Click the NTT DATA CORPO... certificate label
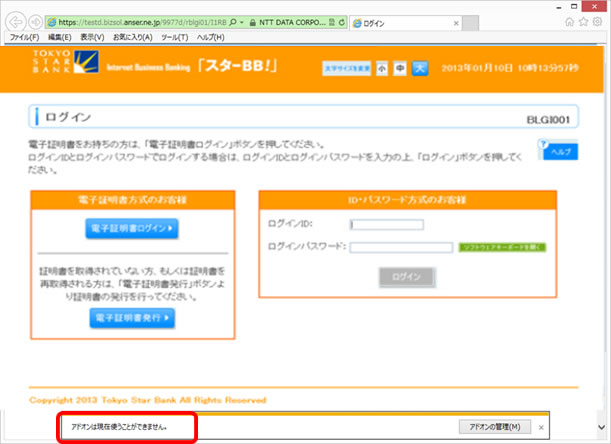611x444 pixels. pos(292,23)
